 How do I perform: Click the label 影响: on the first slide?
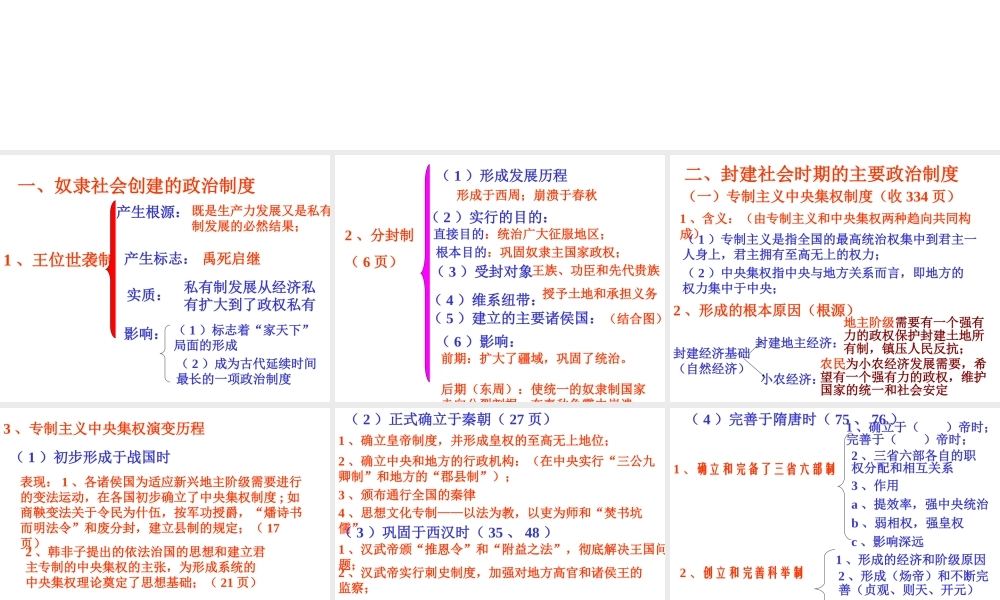pos(141,333)
